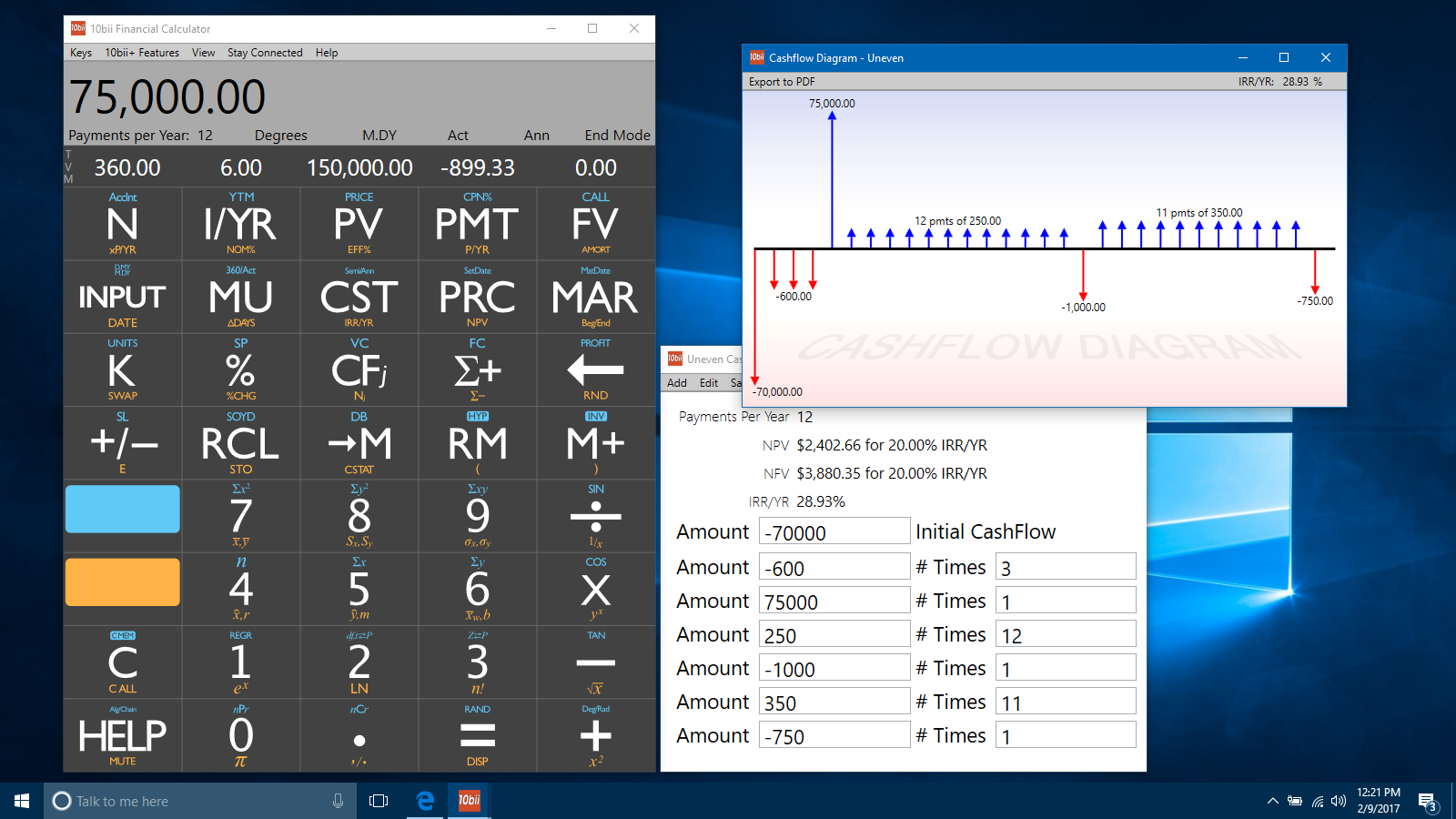Open the 10bii+ Features menu

point(142,52)
